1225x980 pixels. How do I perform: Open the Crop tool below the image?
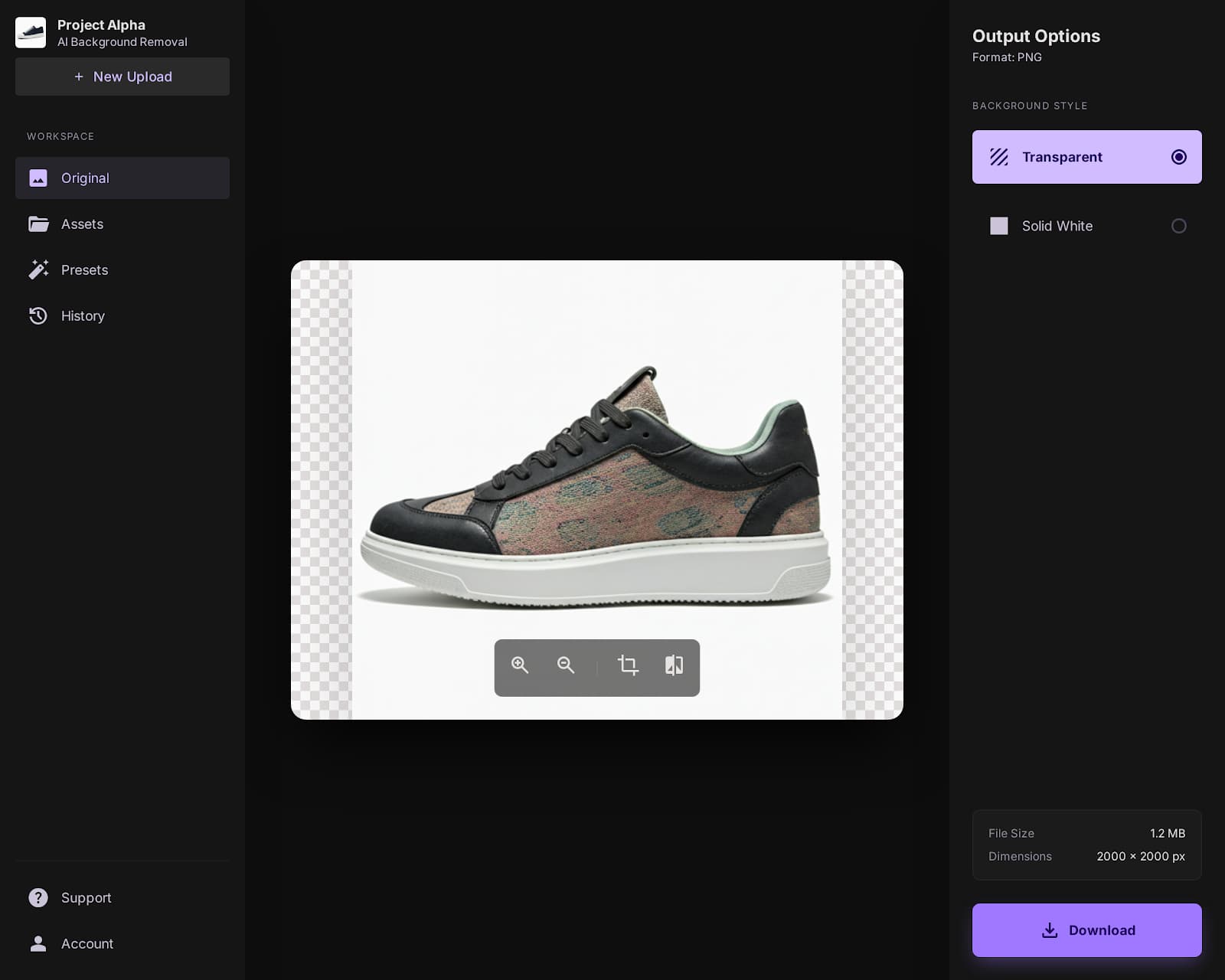click(627, 667)
